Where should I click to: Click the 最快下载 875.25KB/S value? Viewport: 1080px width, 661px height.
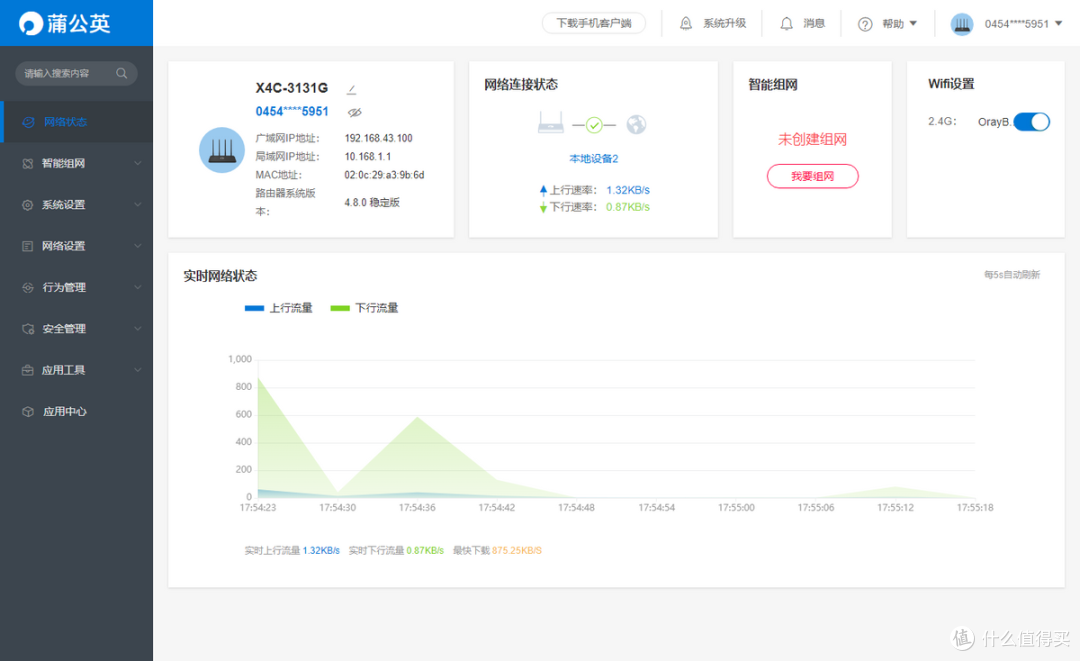(517, 551)
